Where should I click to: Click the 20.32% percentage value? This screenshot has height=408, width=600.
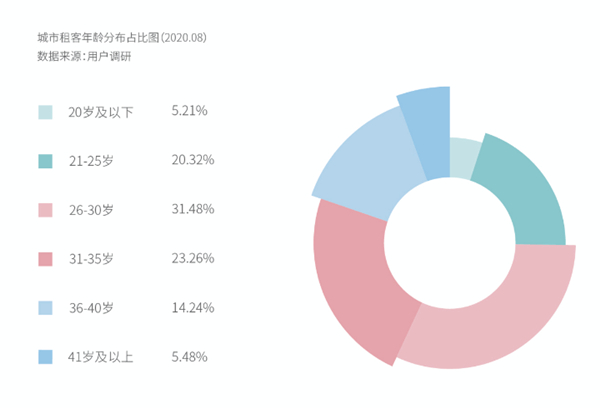click(193, 160)
